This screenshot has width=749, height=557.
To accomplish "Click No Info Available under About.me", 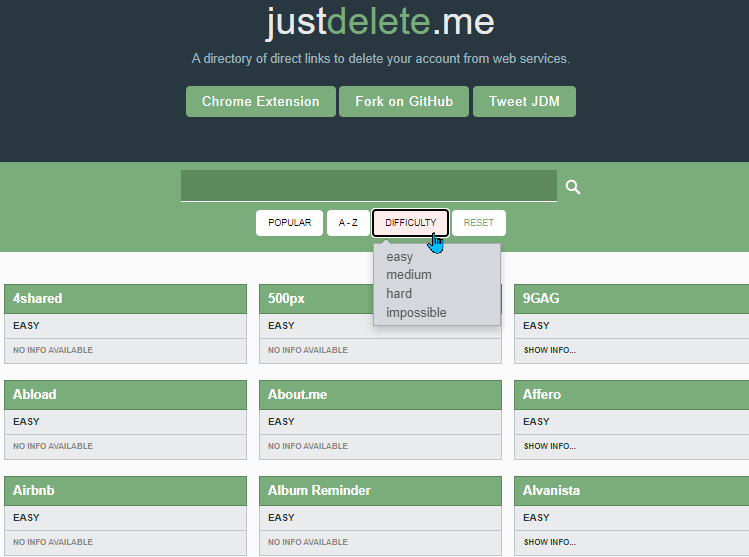I will pos(308,446).
